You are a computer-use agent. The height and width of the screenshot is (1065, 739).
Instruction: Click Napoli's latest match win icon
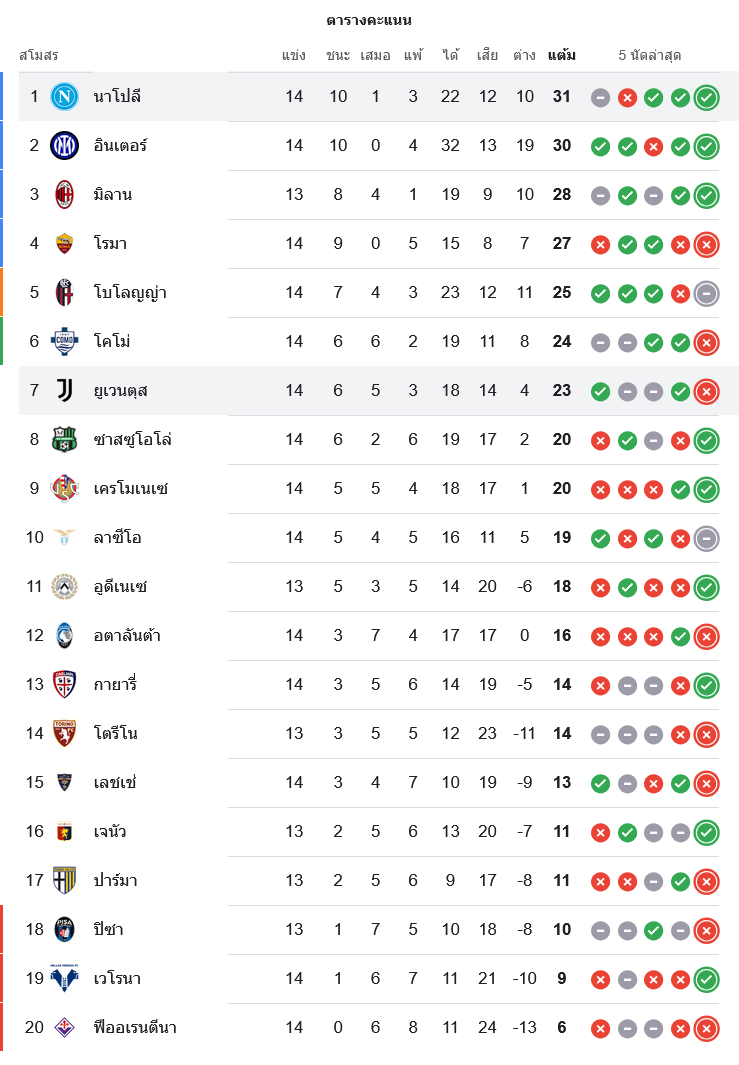706,97
